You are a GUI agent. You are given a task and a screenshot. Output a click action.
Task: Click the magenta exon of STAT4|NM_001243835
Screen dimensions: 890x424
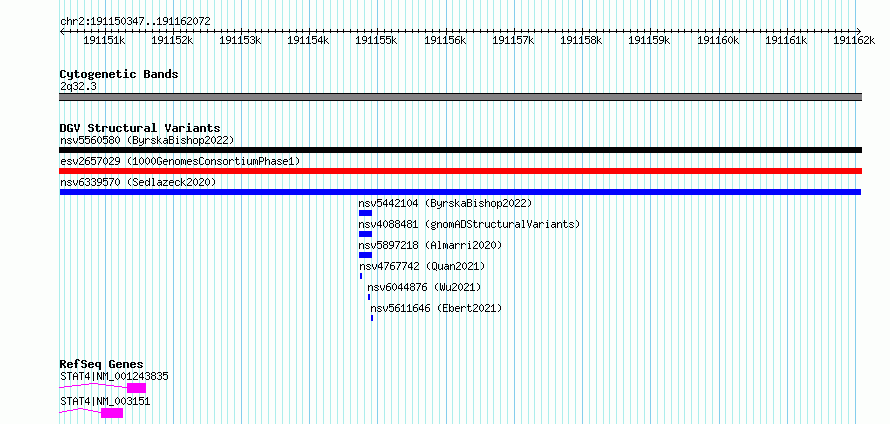136,388
